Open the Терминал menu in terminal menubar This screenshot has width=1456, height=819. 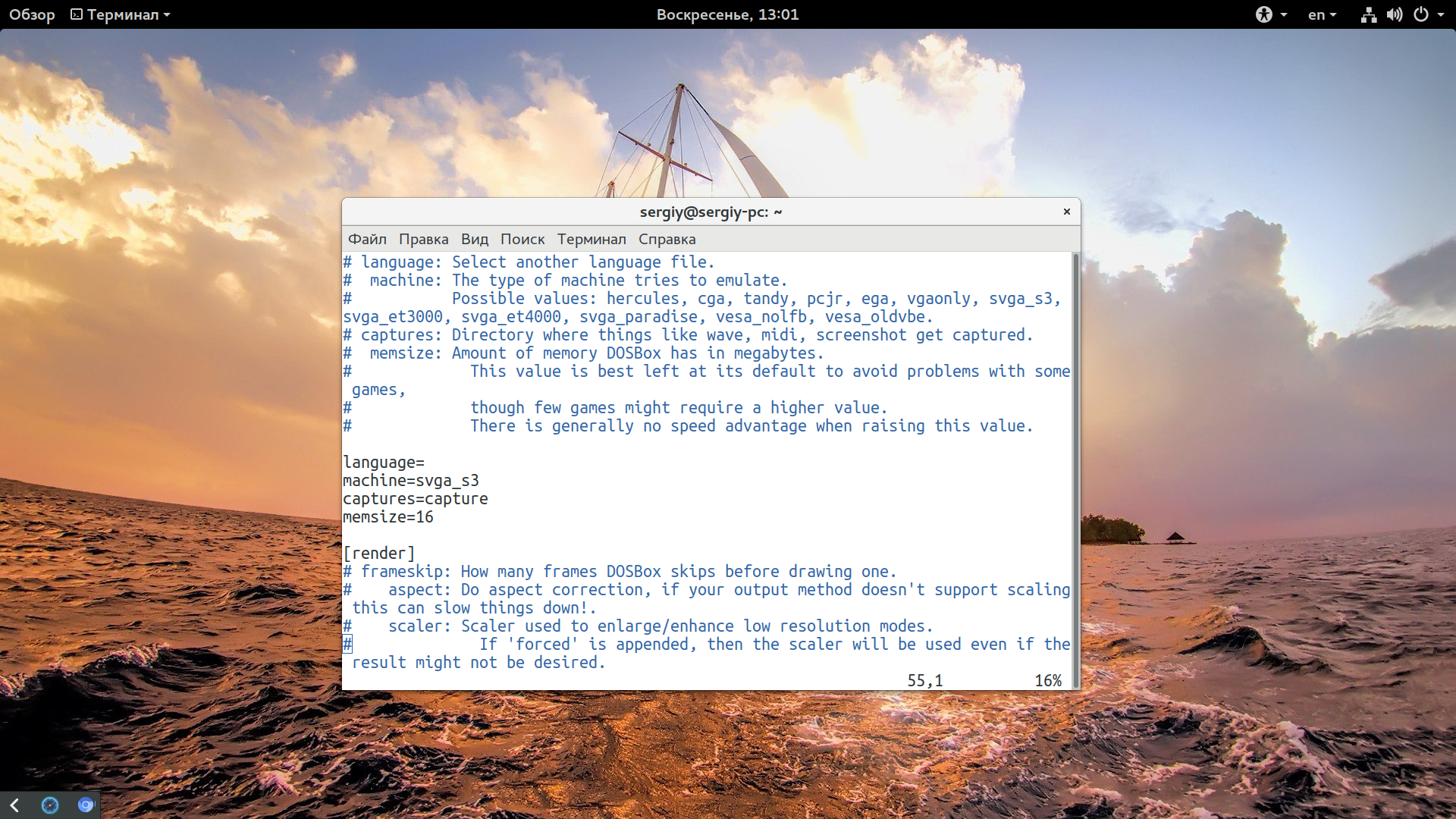tap(591, 239)
